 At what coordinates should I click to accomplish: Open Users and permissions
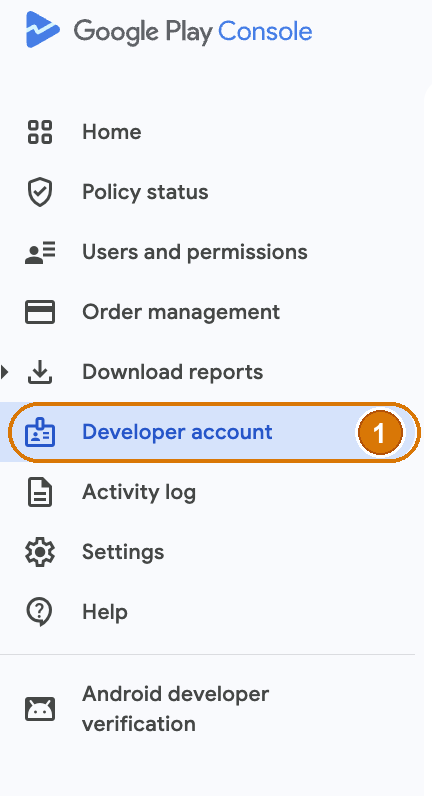pos(195,252)
